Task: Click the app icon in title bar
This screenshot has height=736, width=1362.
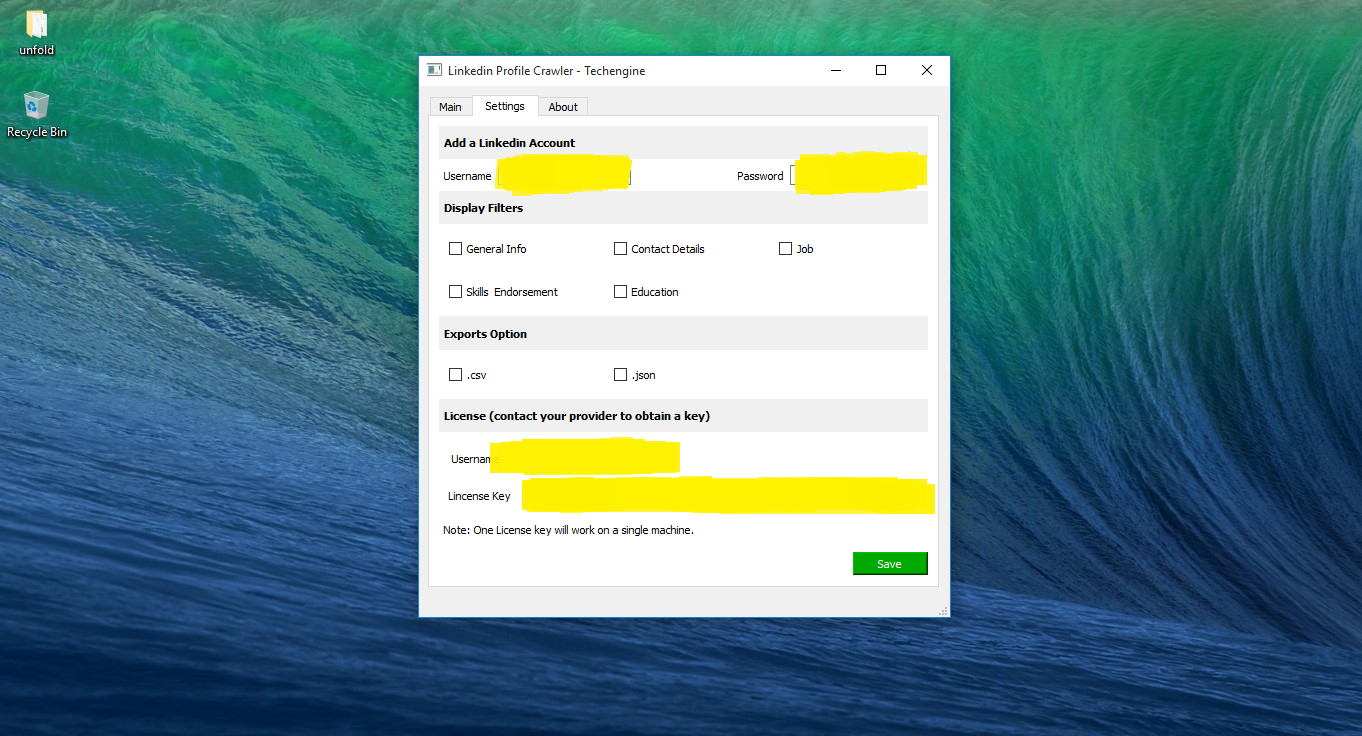Action: pos(434,70)
